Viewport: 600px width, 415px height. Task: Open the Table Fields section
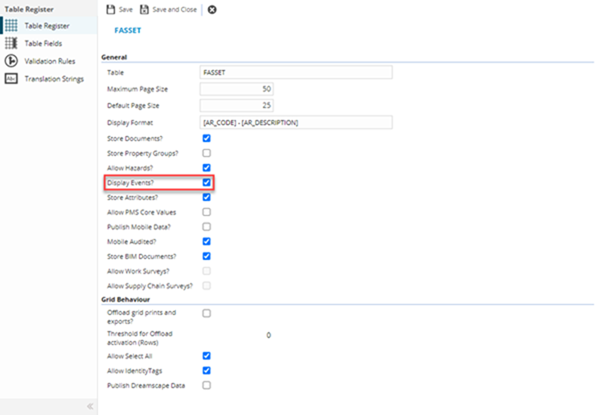click(x=43, y=43)
